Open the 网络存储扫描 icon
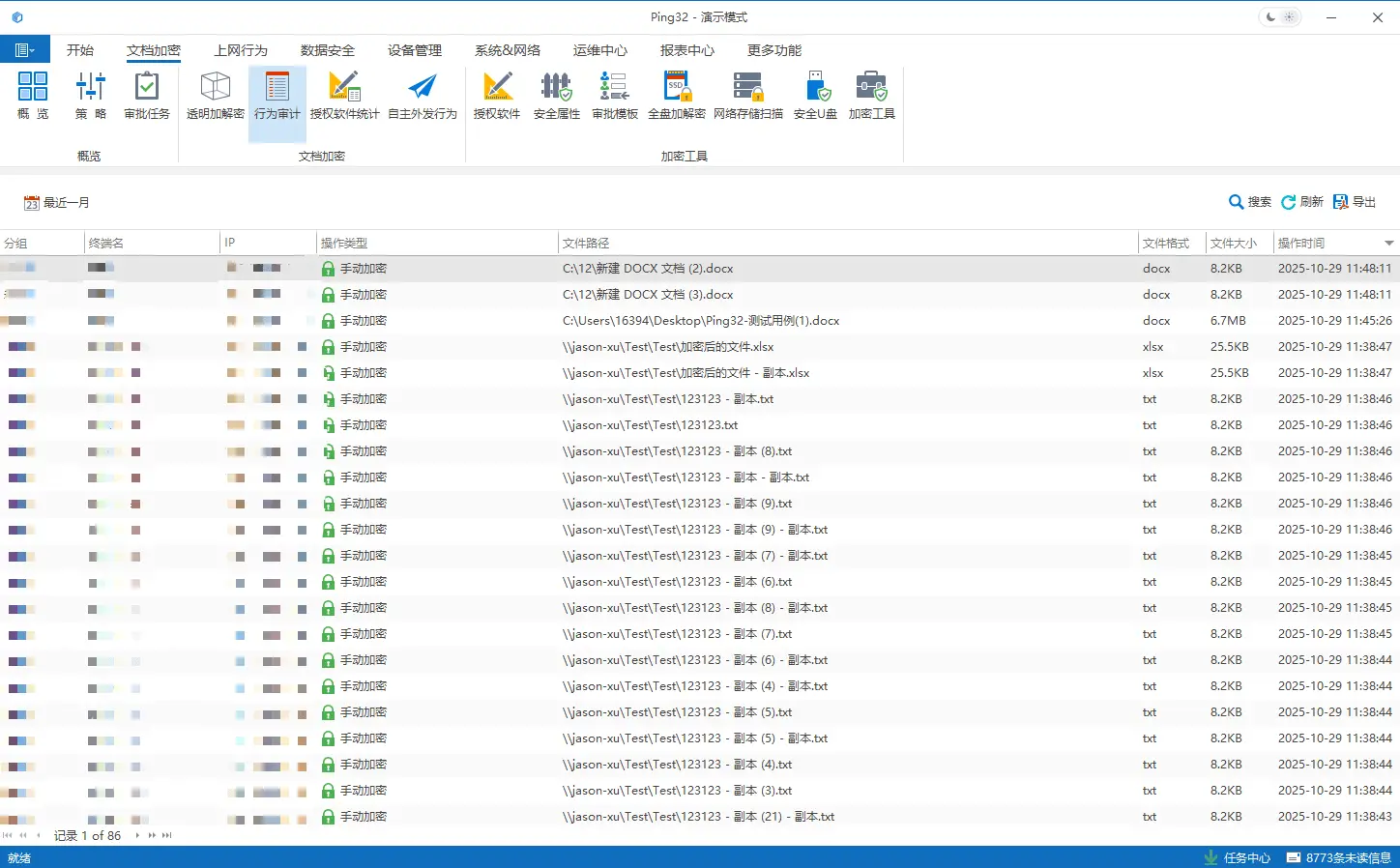This screenshot has width=1400, height=868. pos(748,95)
